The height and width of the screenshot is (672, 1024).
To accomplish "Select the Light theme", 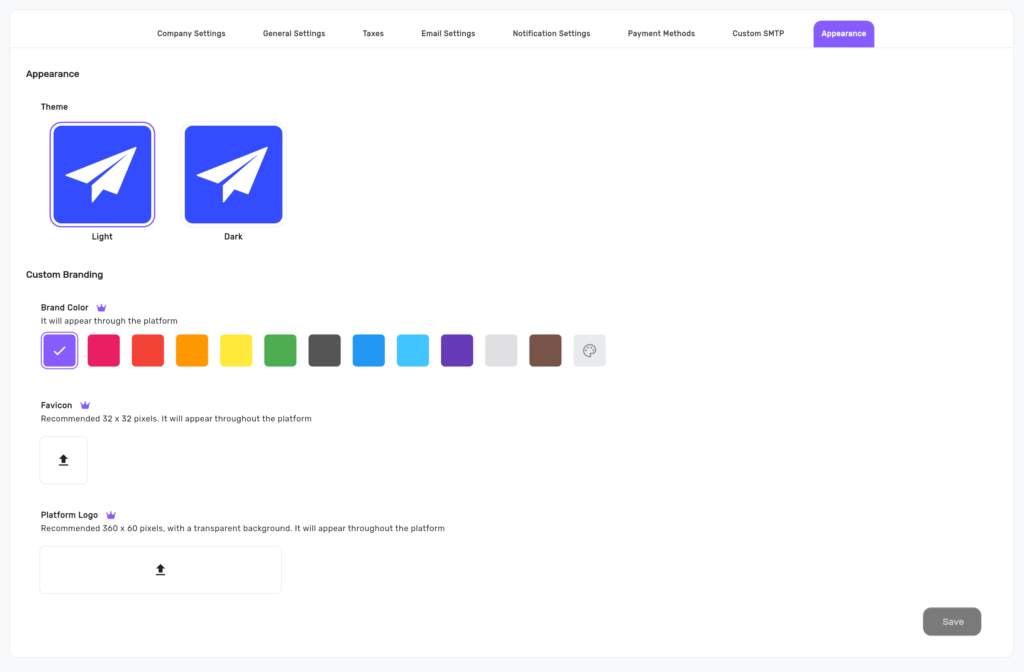I will pos(103,174).
